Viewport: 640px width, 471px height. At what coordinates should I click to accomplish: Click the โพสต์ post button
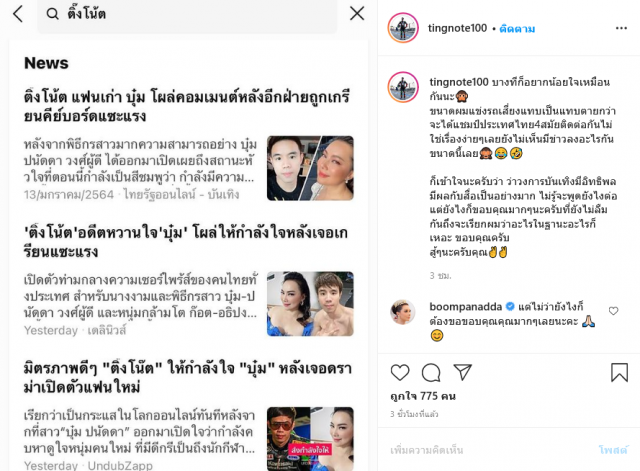pos(613,450)
